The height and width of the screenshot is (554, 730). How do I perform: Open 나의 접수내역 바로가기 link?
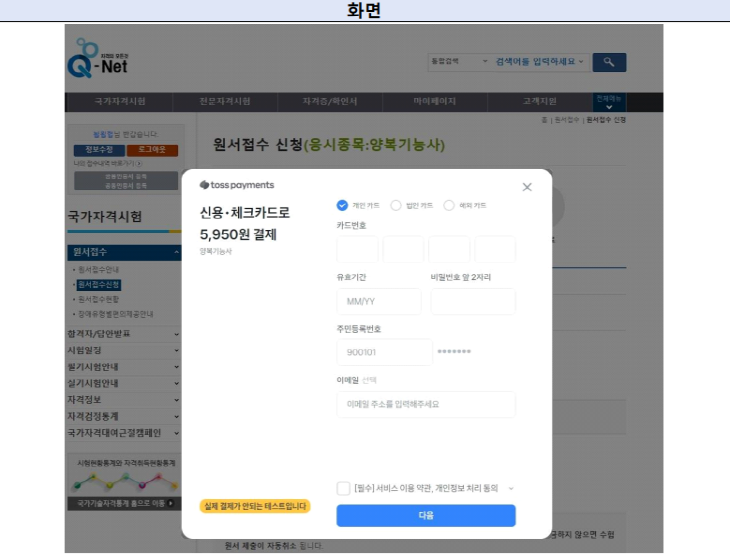pyautogui.click(x=108, y=163)
